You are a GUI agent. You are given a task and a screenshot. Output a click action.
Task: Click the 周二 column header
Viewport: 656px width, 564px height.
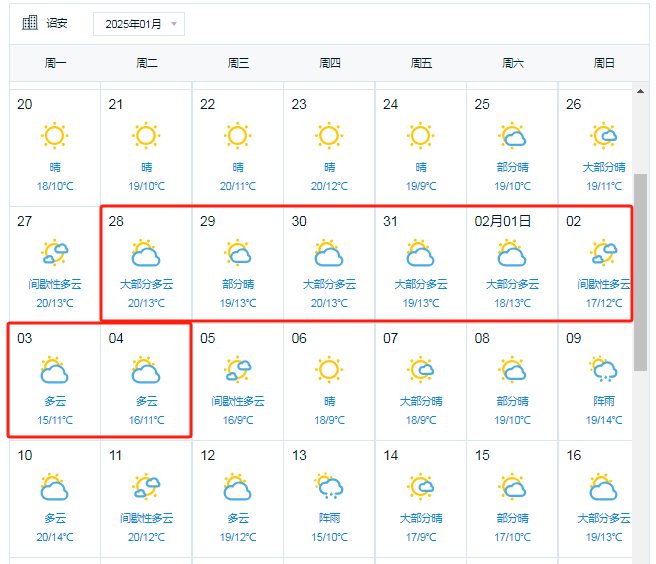(147, 63)
